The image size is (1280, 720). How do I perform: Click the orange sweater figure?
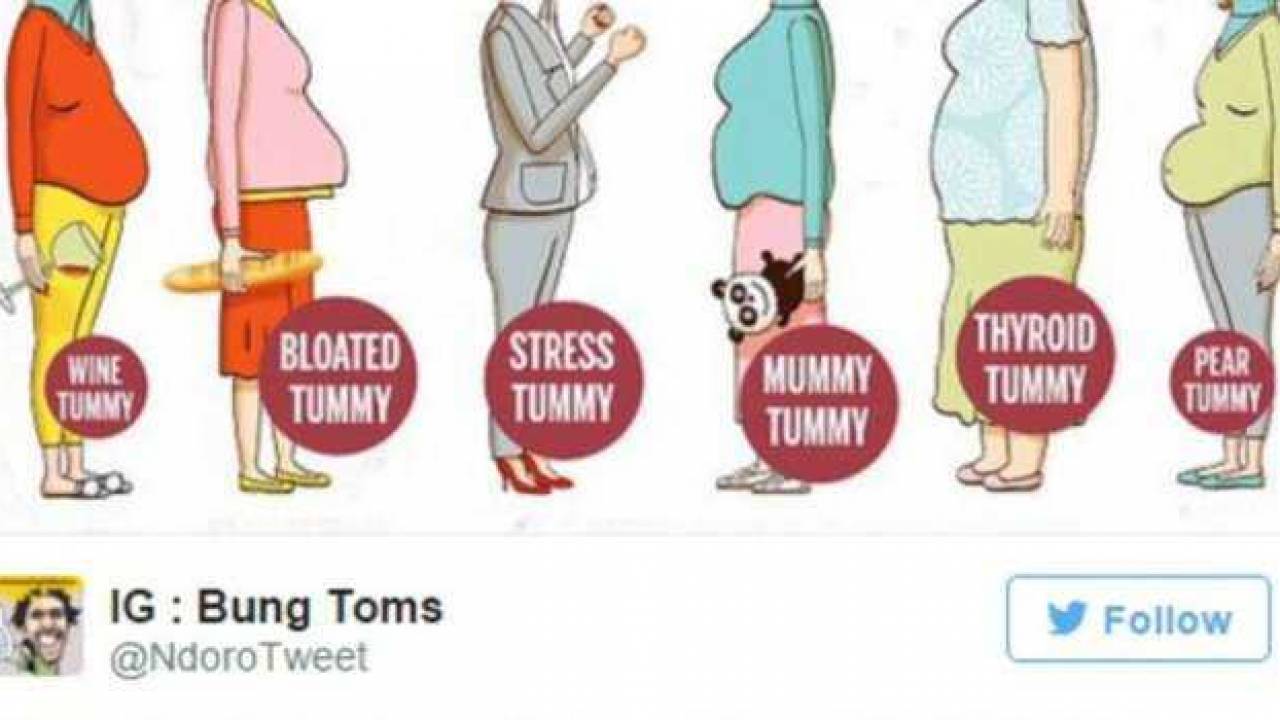tap(70, 250)
